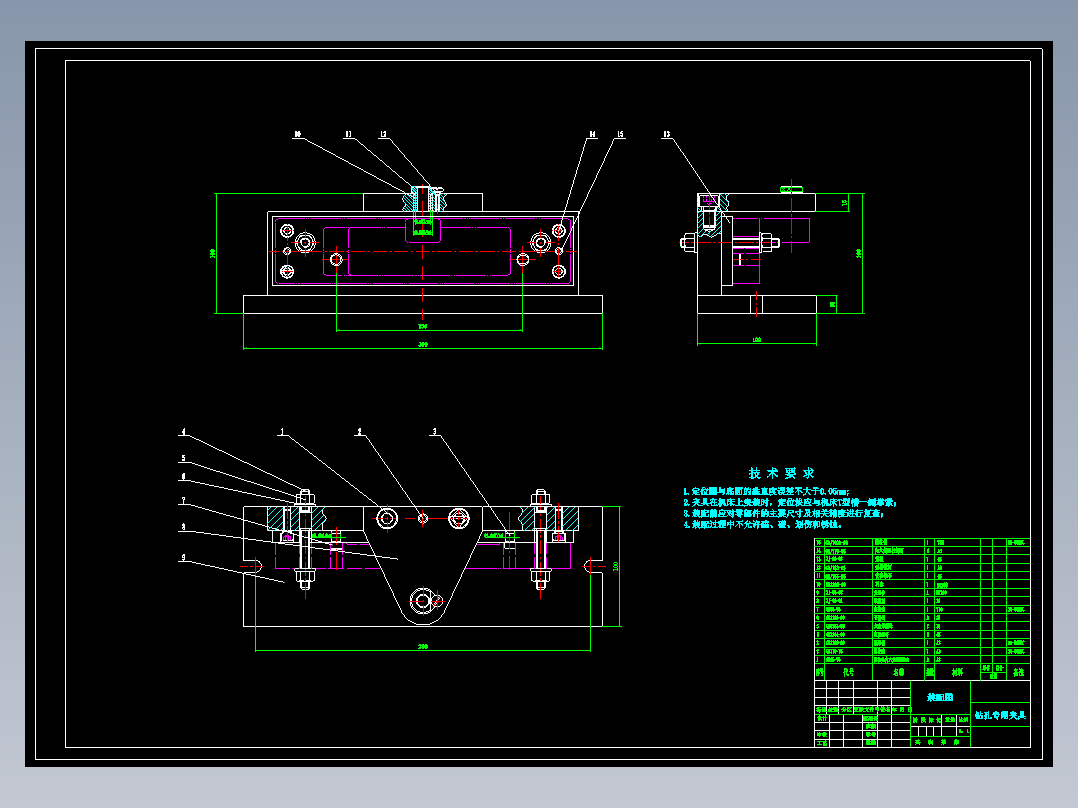Click part callout number 4 in bottom view
The image size is (1078, 808).
point(183,432)
